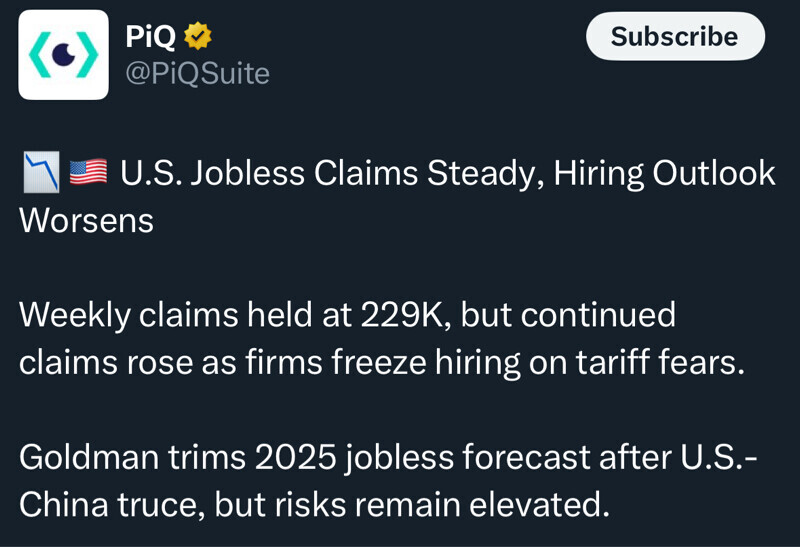Screen dimensions: 800x547
Task: Click the downward chart emoji
Action: (x=41, y=173)
